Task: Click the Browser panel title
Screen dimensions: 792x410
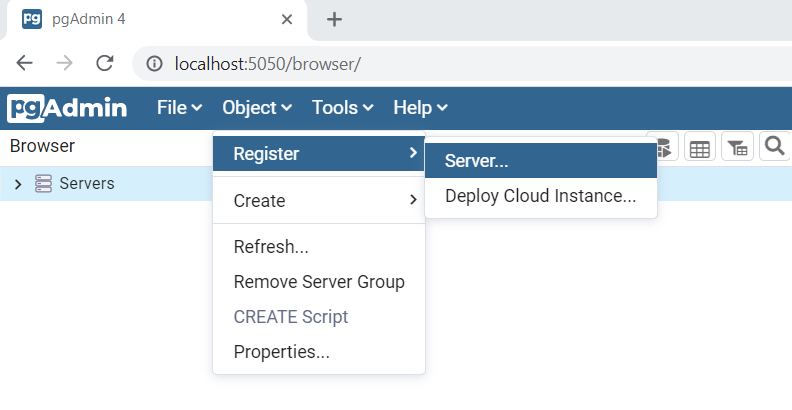Action: (42, 146)
